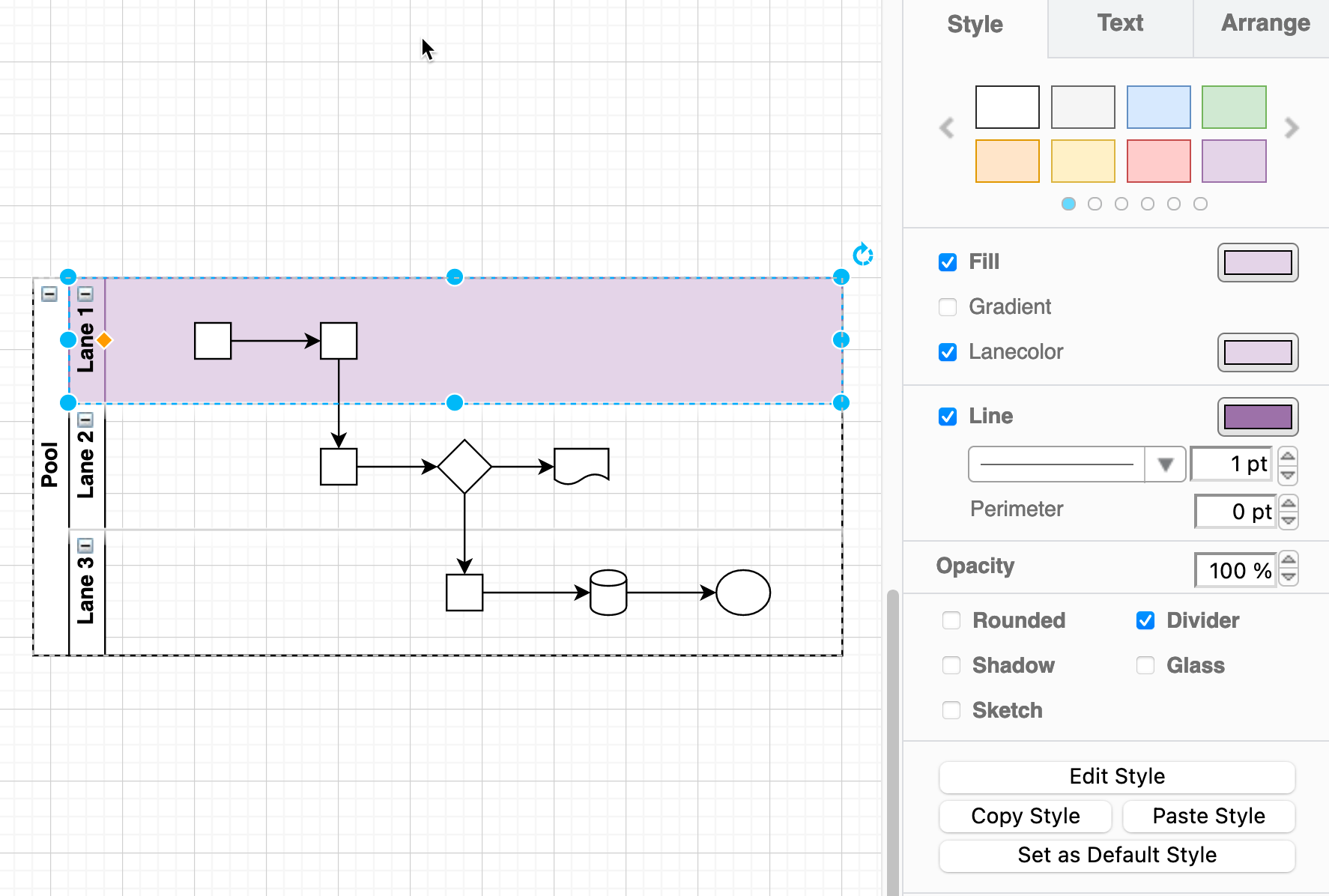Select the circle end-event shape in Lane 3
The width and height of the screenshot is (1329, 896).
[742, 592]
